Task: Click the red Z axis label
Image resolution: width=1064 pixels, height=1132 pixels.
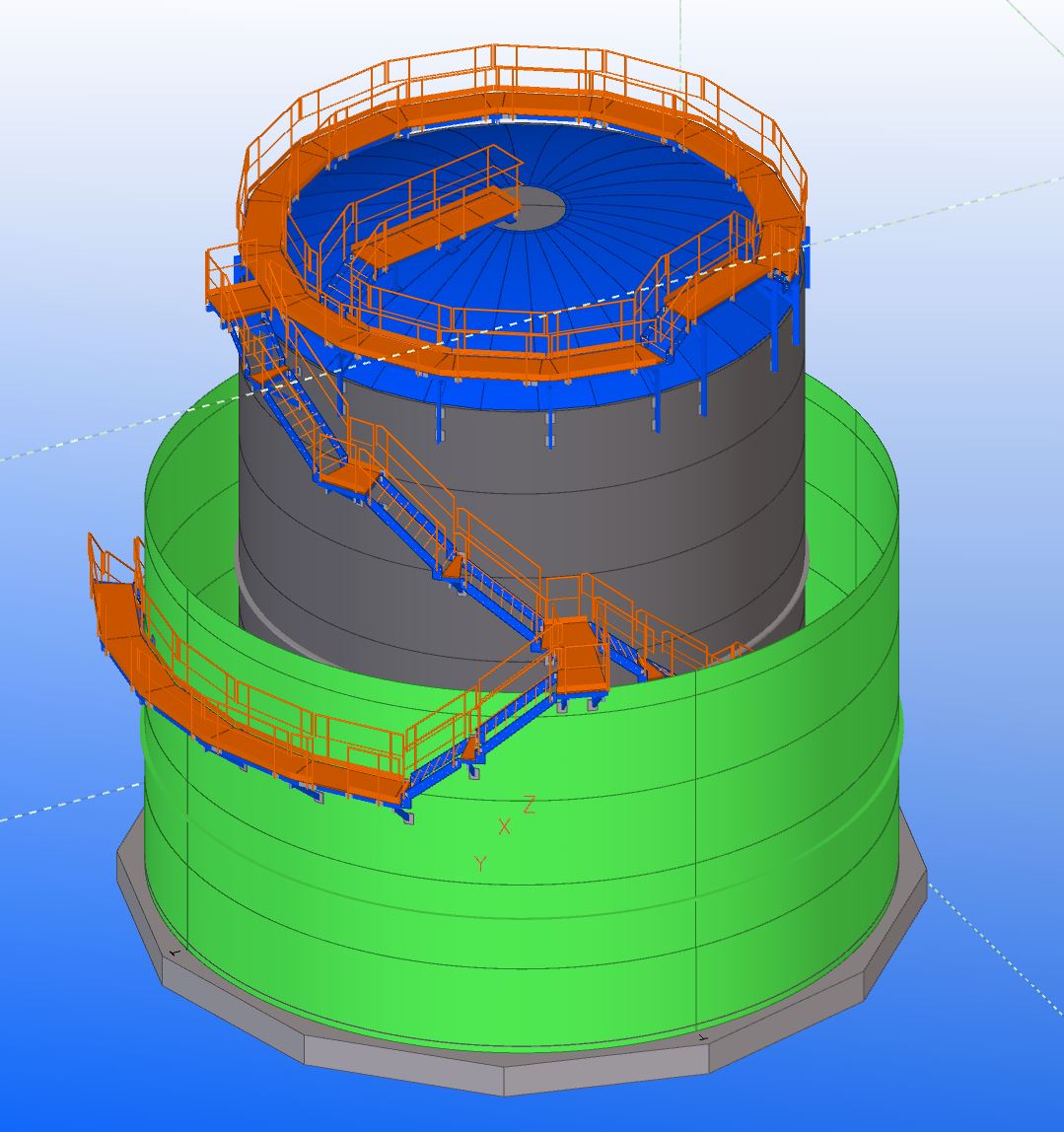Action: point(529,805)
